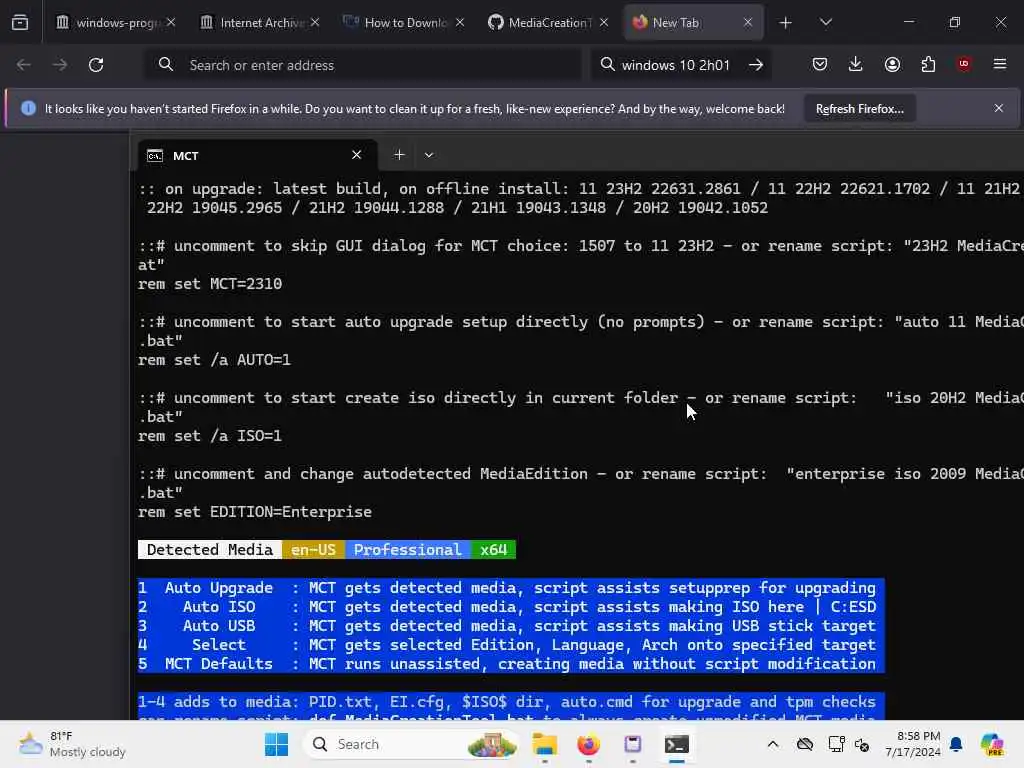1024x768 pixels.
Task: Open the Save to Pocket icon
Action: [x=820, y=65]
